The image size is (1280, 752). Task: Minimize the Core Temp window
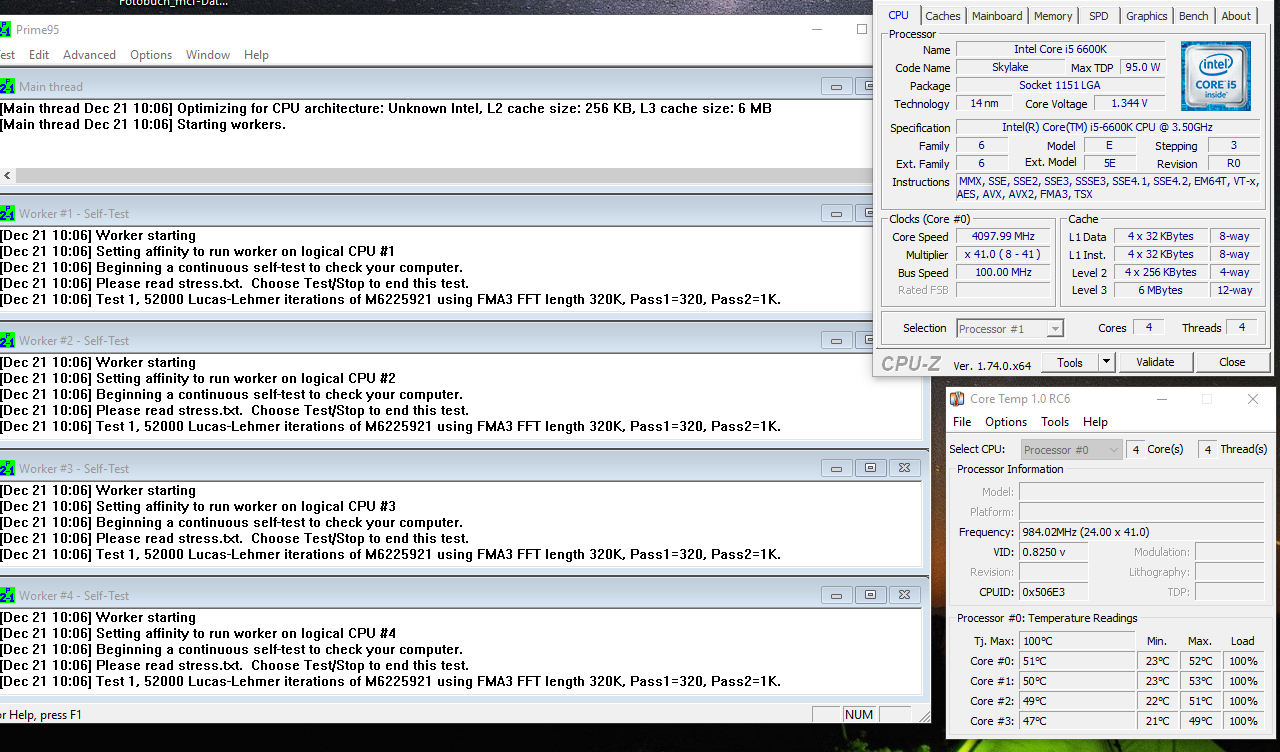point(1161,399)
